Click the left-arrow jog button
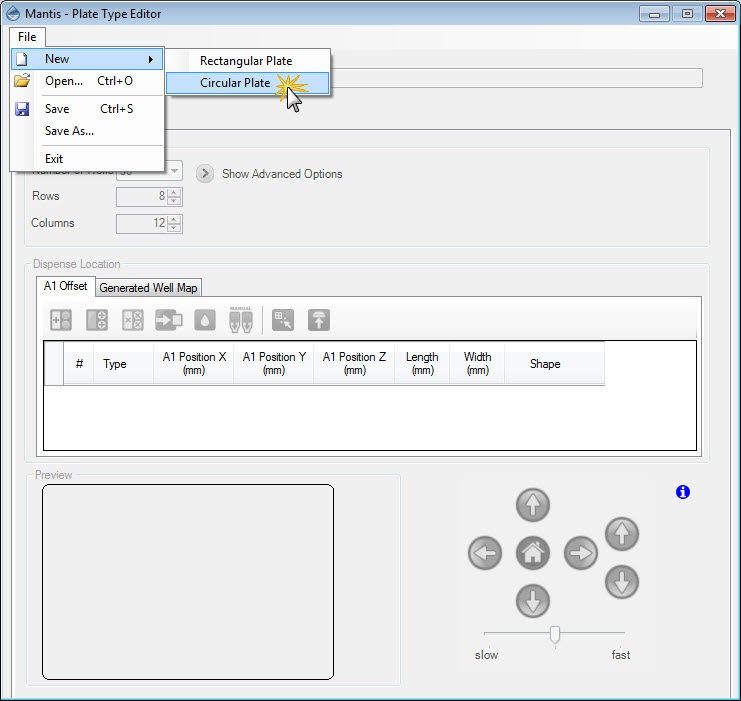The height and width of the screenshot is (701, 741). click(485, 553)
